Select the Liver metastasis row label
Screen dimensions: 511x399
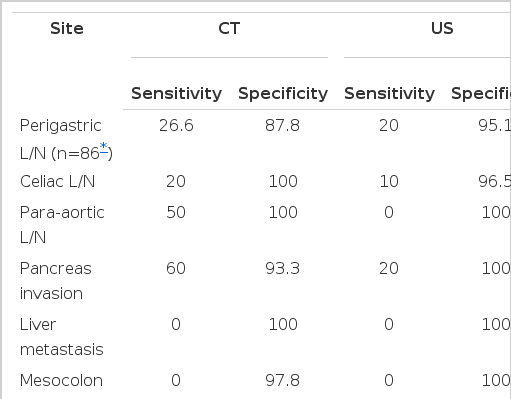click(62, 337)
